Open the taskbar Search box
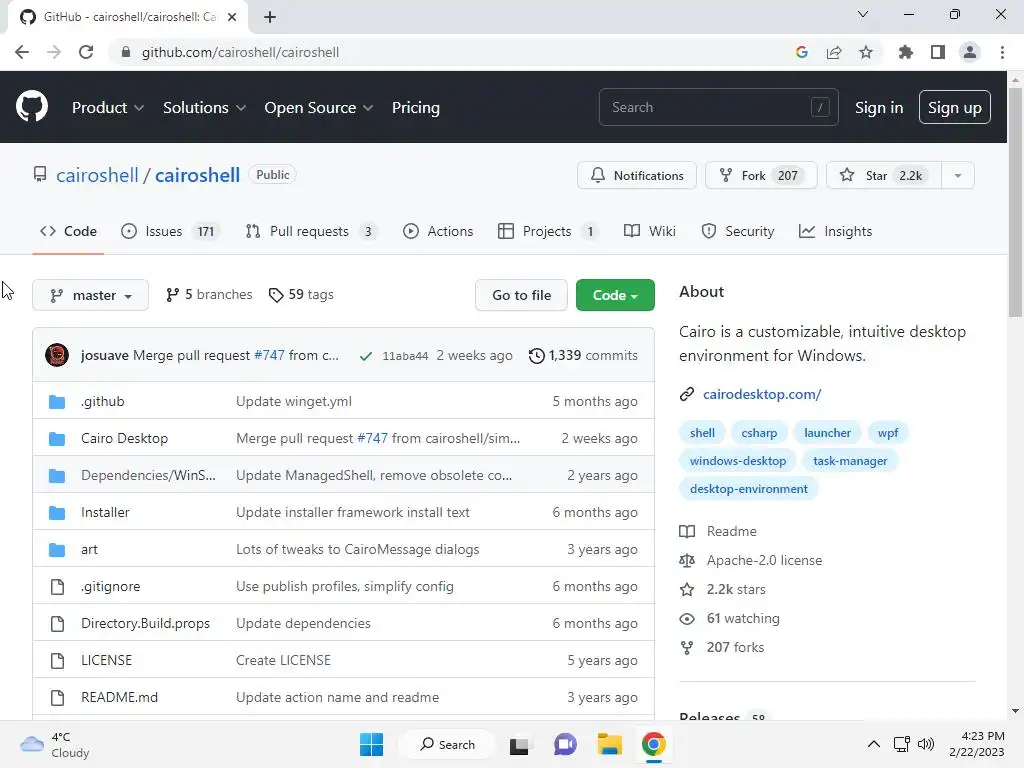The image size is (1024, 768). (x=447, y=744)
